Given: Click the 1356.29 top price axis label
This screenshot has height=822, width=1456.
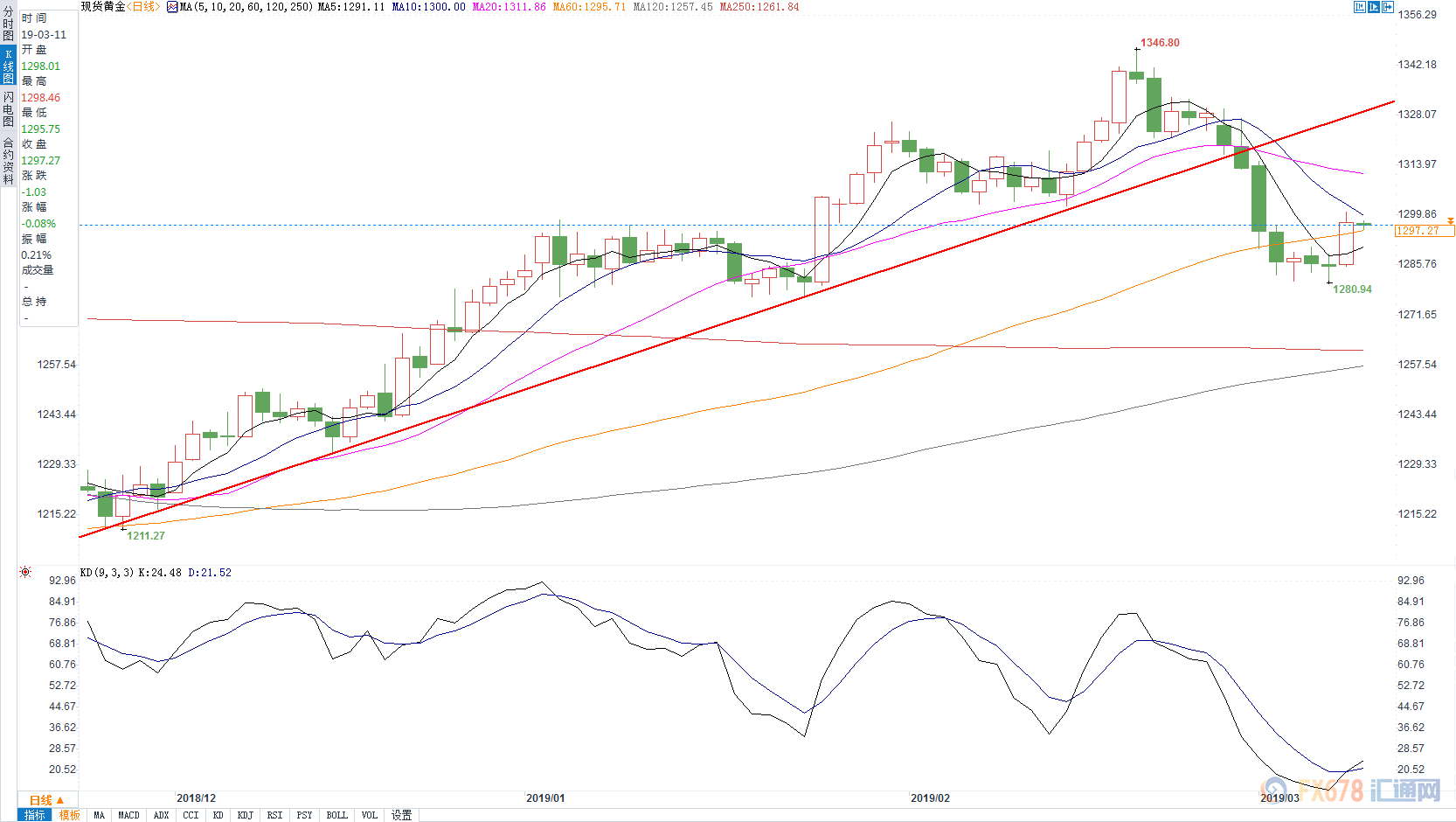Looking at the screenshot, I should [x=1417, y=15].
